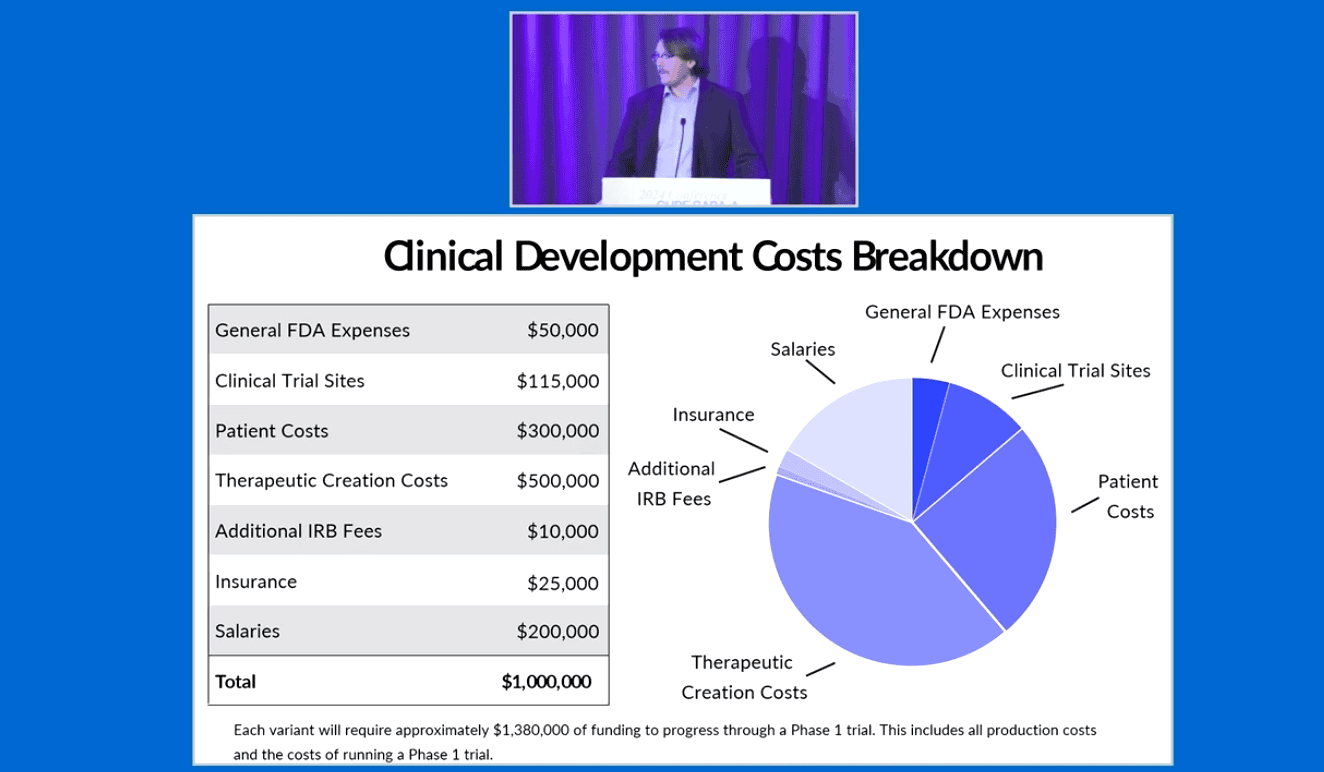This screenshot has height=772, width=1324.
Task: Select the Additional IRB Fees table row name
Action: click(298, 531)
